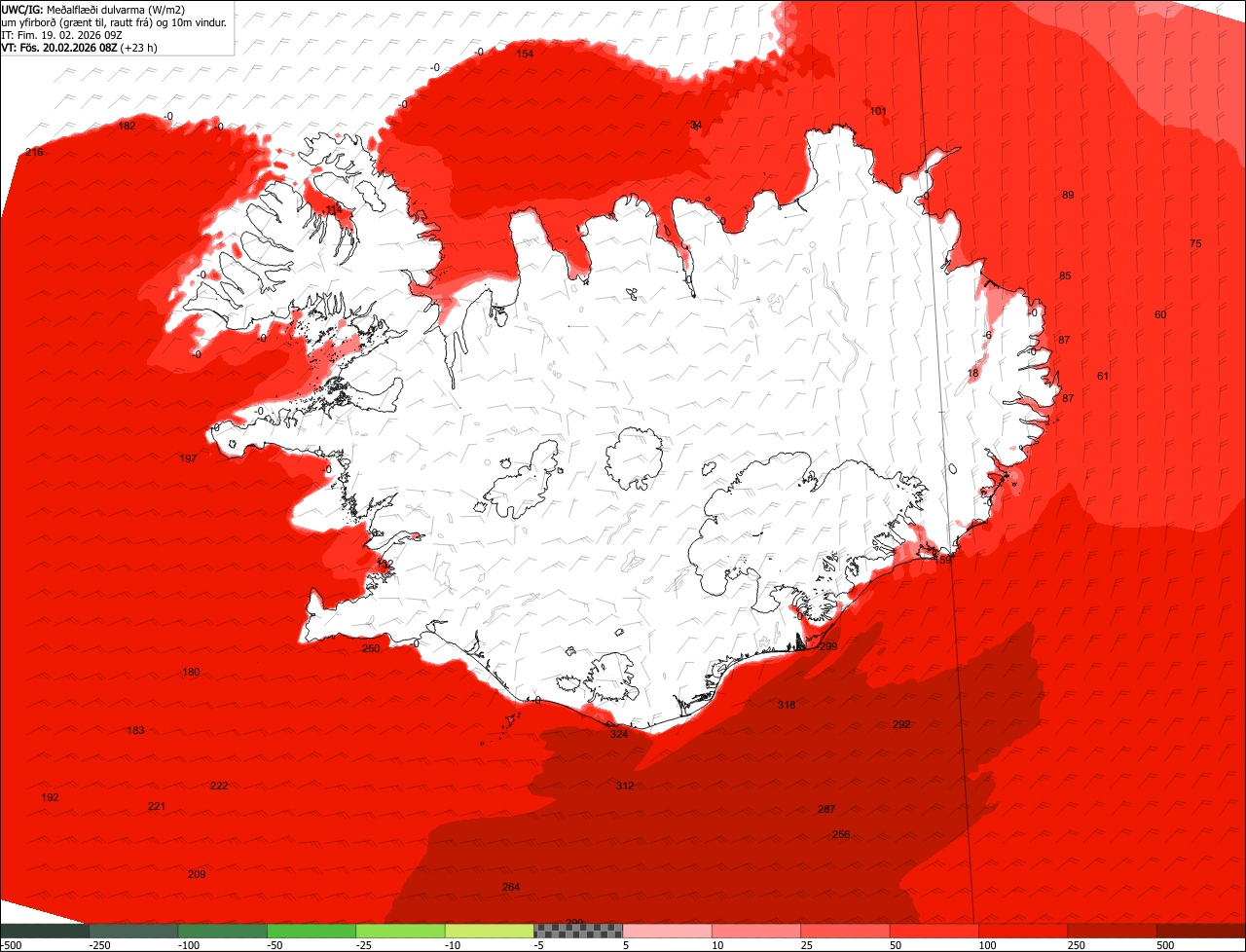
Task: Click yellow-green swatch between -10 and -5
Action: [490, 931]
